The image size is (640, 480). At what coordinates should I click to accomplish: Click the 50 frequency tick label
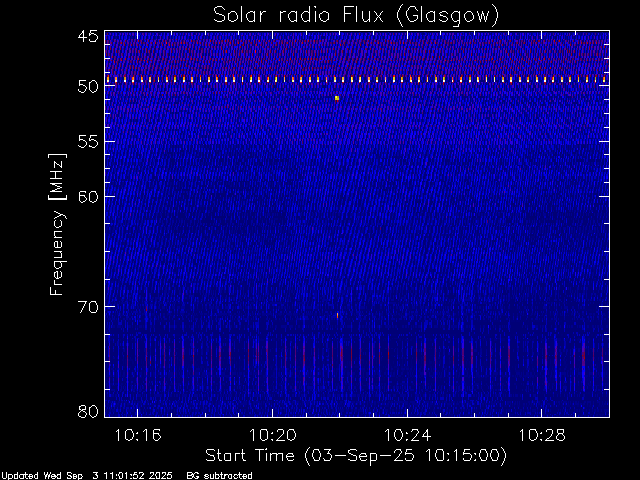point(88,86)
